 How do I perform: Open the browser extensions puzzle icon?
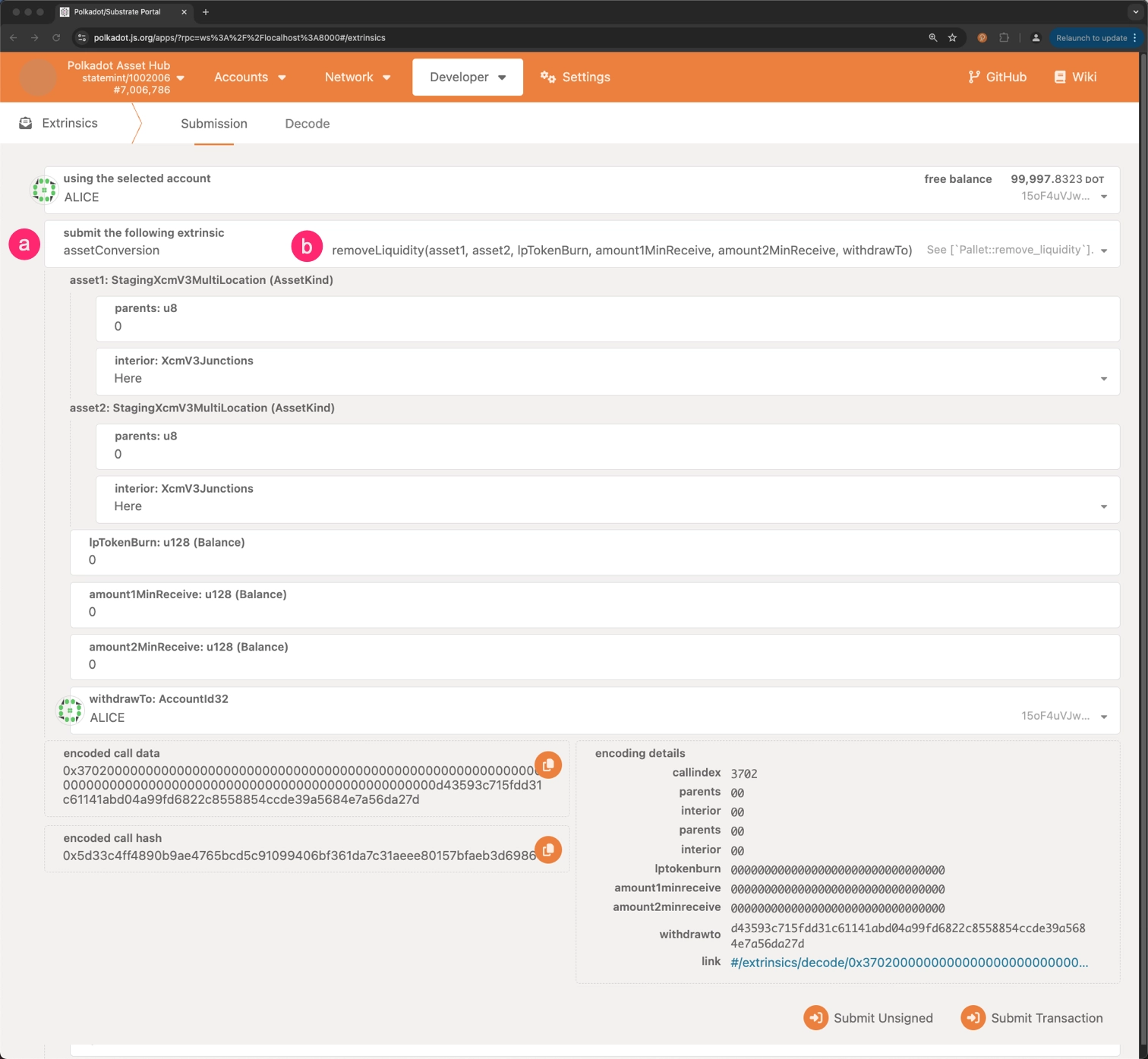point(1004,38)
